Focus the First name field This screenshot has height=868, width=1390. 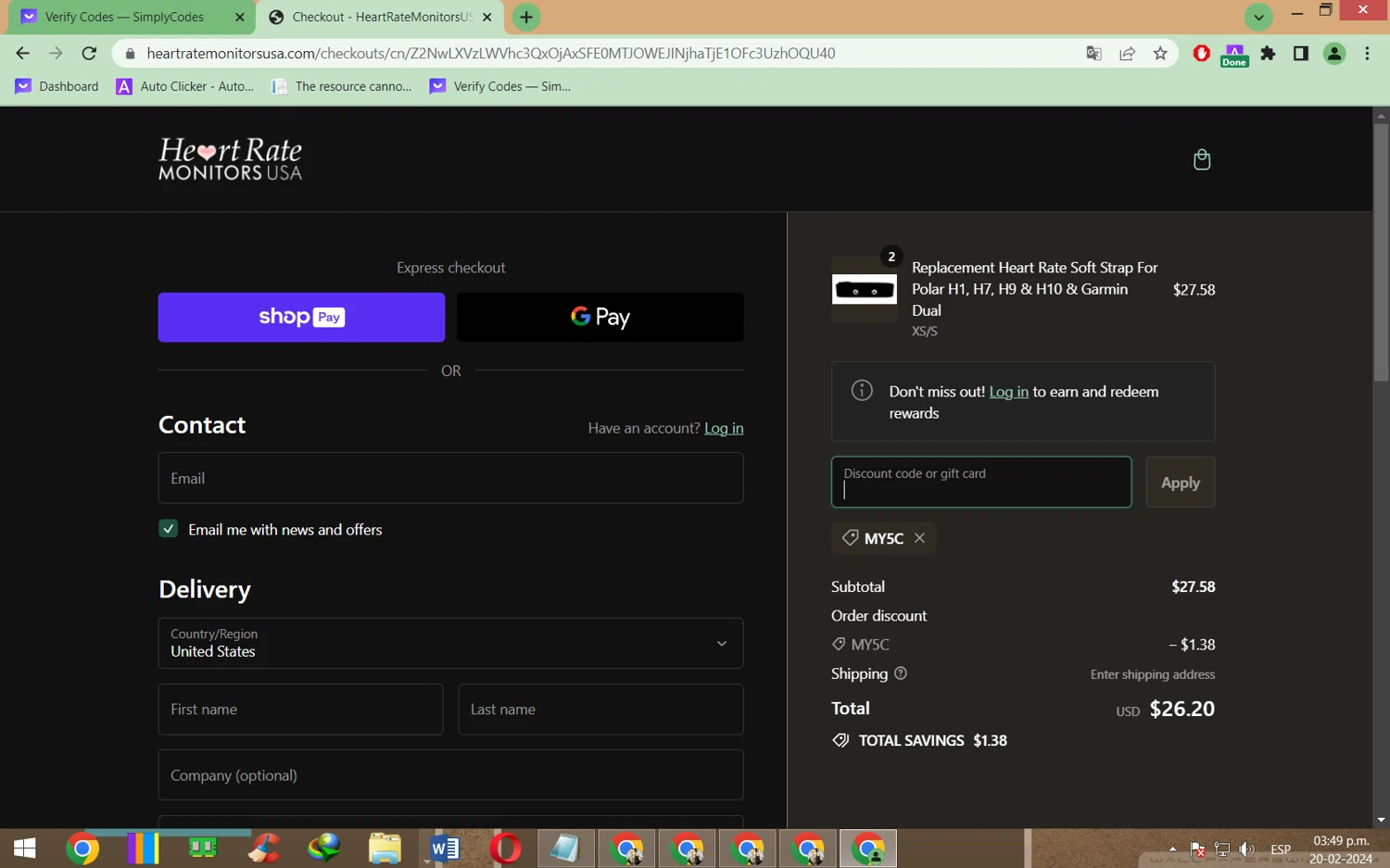tap(300, 710)
